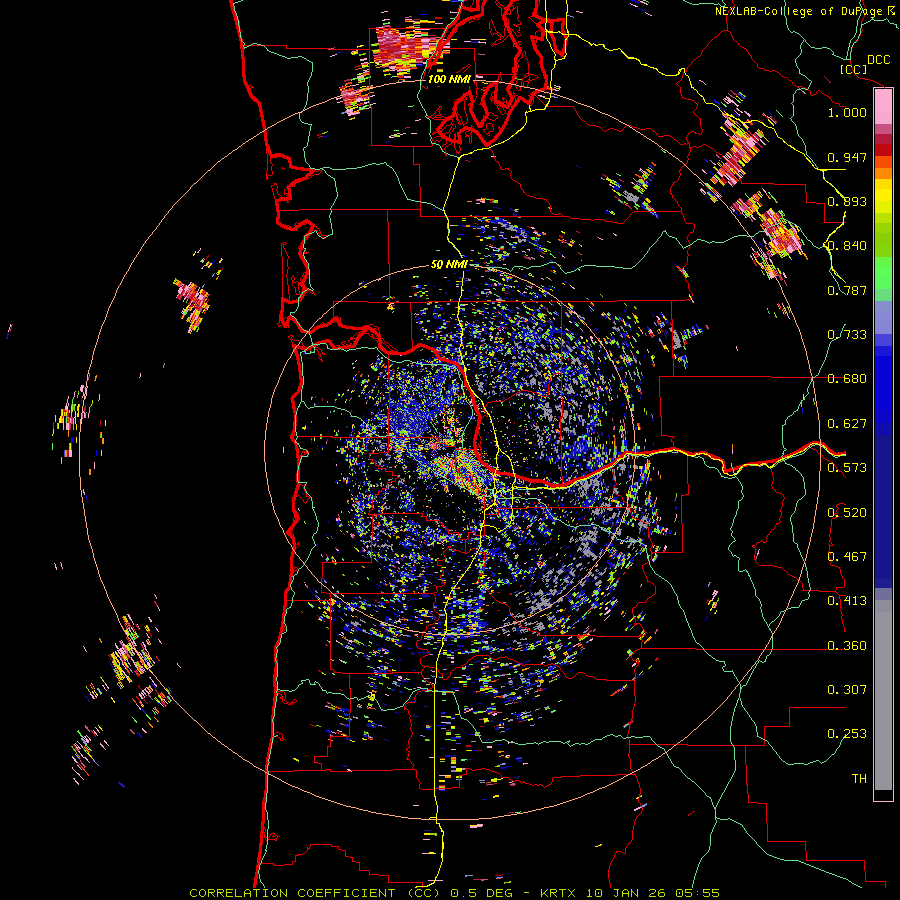Pick the light pink color bar segment
This screenshot has height=900, width=900.
tap(883, 107)
